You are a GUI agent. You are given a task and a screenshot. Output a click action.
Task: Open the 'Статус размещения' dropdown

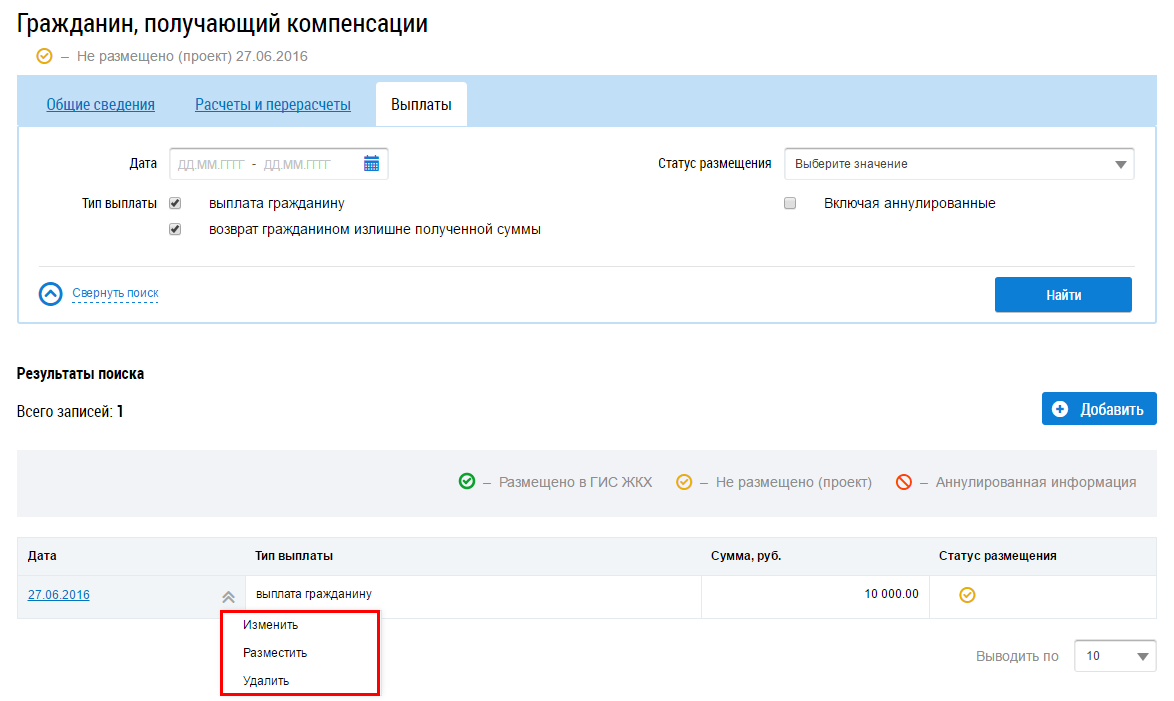point(959,164)
